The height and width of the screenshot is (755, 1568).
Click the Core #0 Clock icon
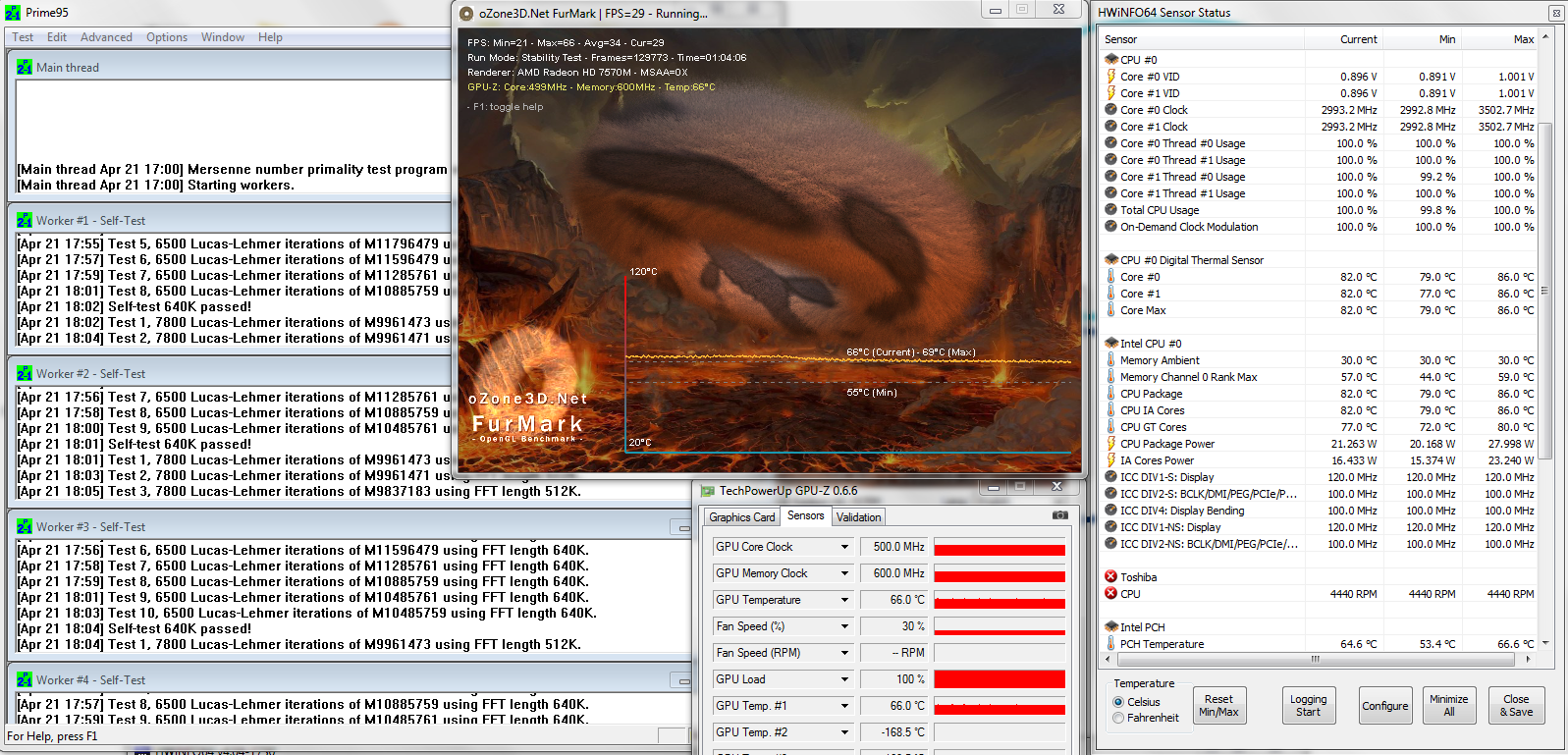pos(1111,109)
